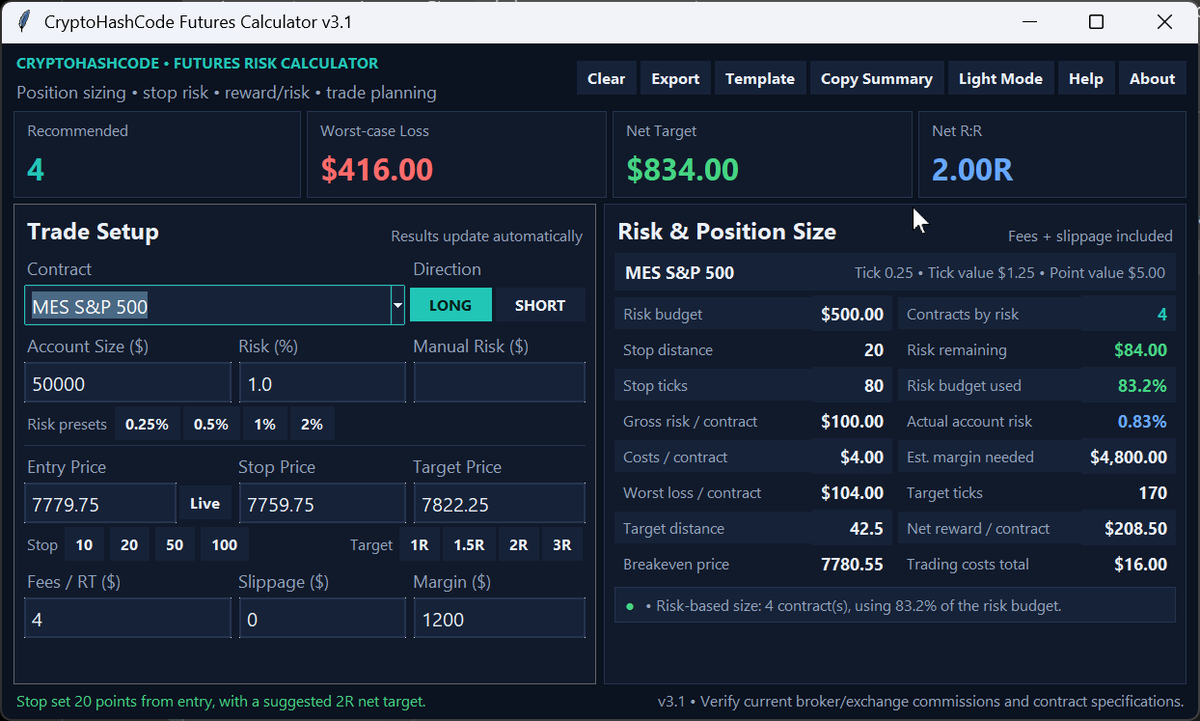Click the Margin input field
The height and width of the screenshot is (721, 1200).
pyautogui.click(x=499, y=619)
